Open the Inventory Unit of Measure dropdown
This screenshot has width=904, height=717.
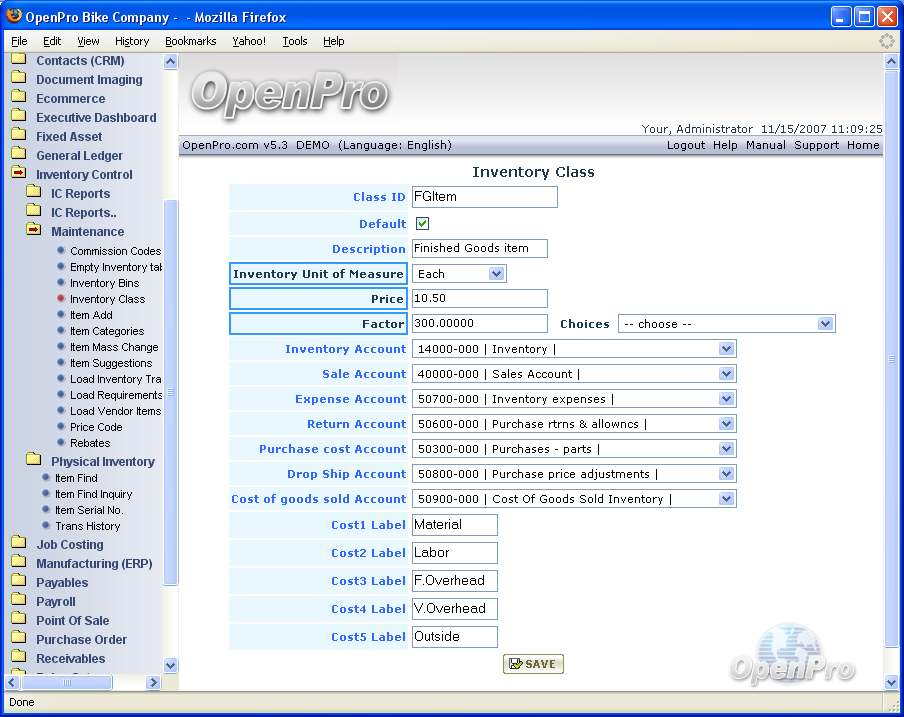tap(496, 274)
